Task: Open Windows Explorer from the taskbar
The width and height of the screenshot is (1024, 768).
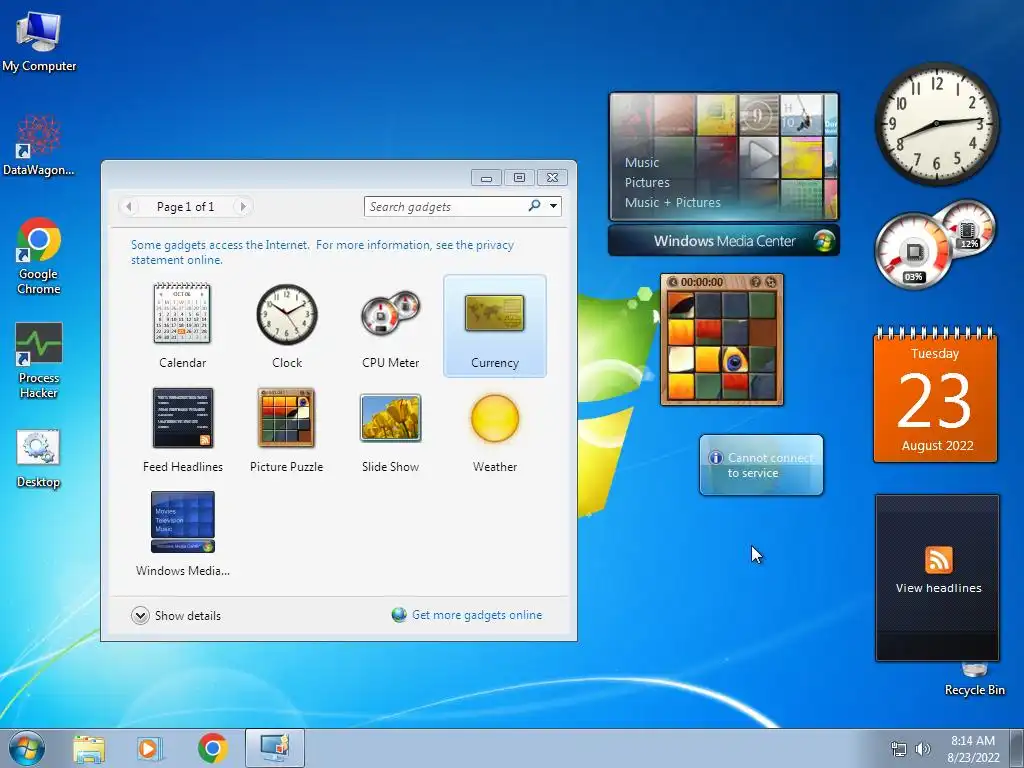Action: tap(89, 748)
